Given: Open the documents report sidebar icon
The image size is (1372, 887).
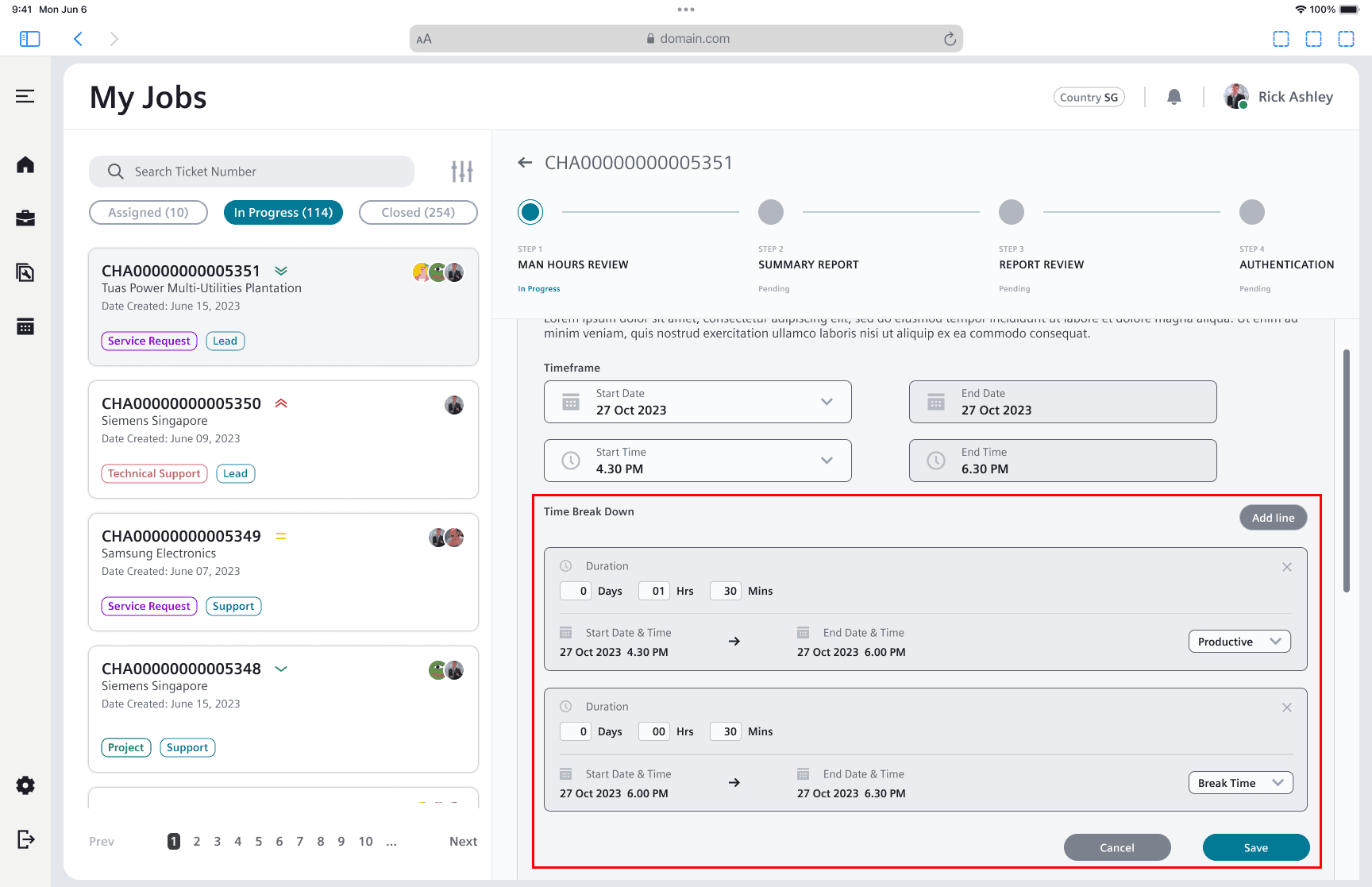Looking at the screenshot, I should coord(25,272).
